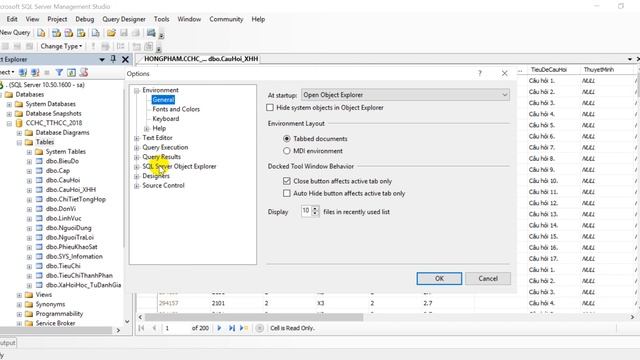Screen dimensions: 640x360
Task: Click the horizontal scrollbar of results grid
Action: [254, 317]
